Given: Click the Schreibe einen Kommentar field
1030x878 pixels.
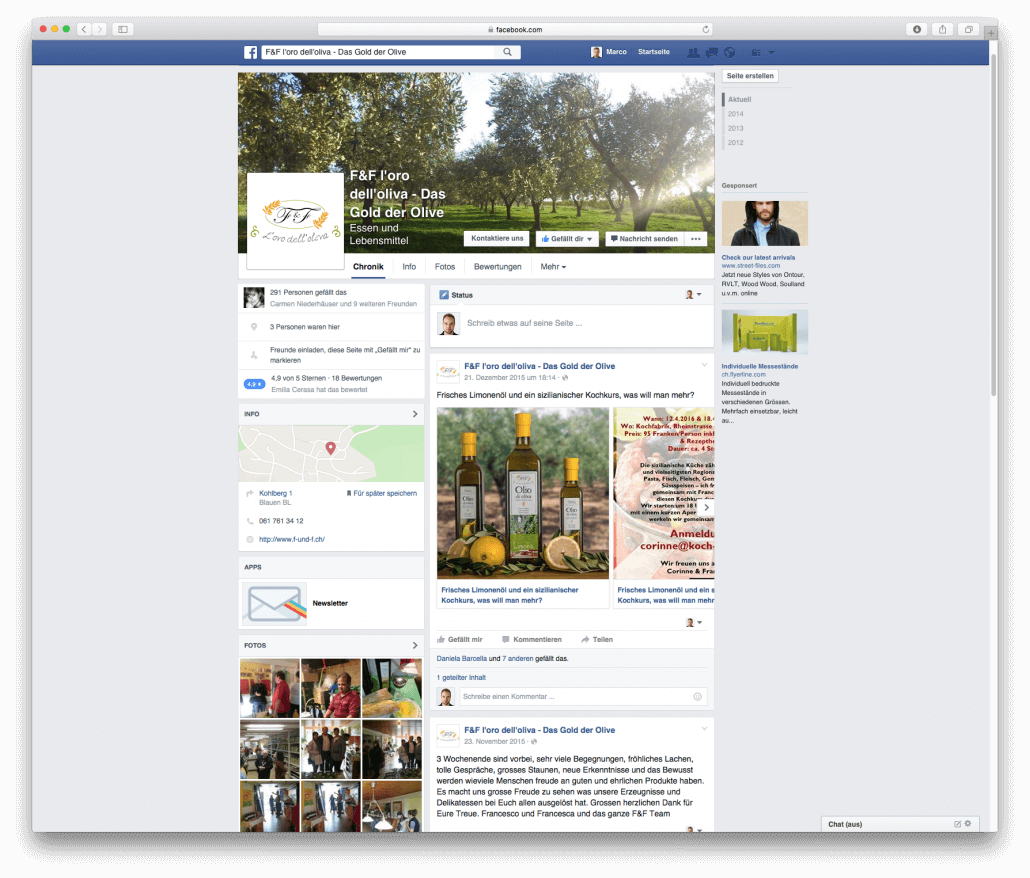Looking at the screenshot, I should tap(577, 697).
